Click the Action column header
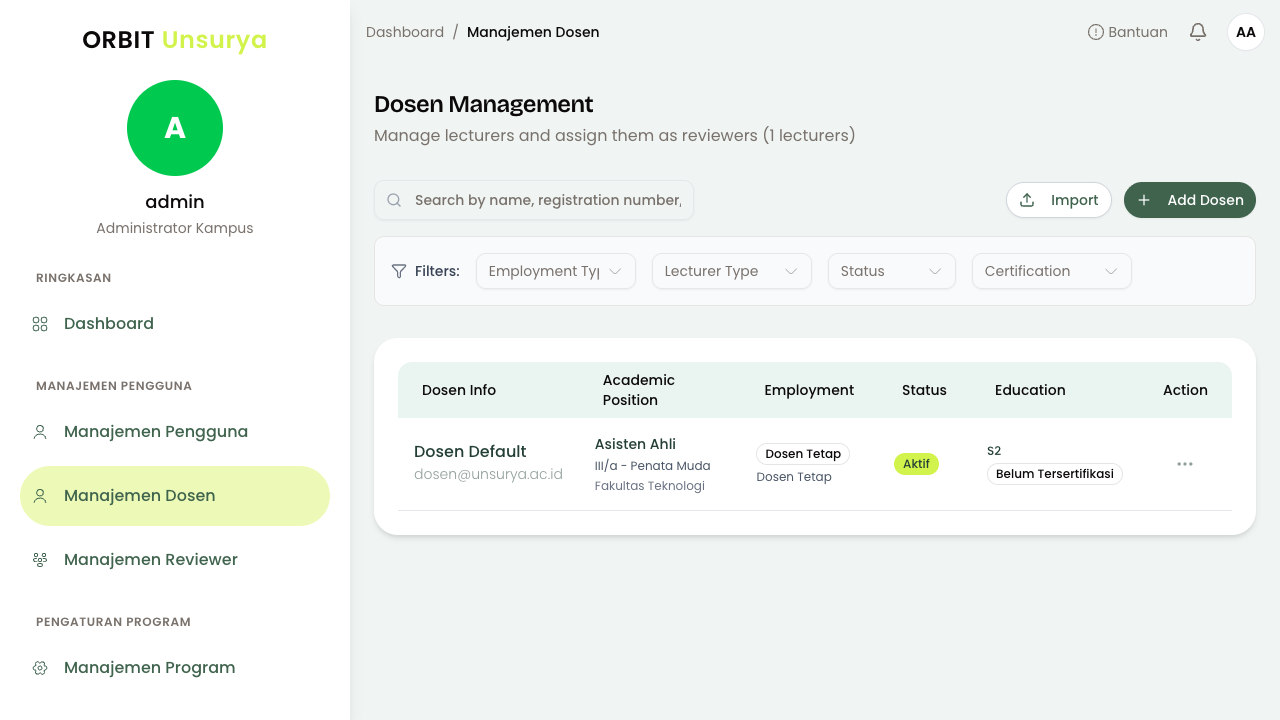Screen dimensions: 1280x720 [x=1185, y=390]
